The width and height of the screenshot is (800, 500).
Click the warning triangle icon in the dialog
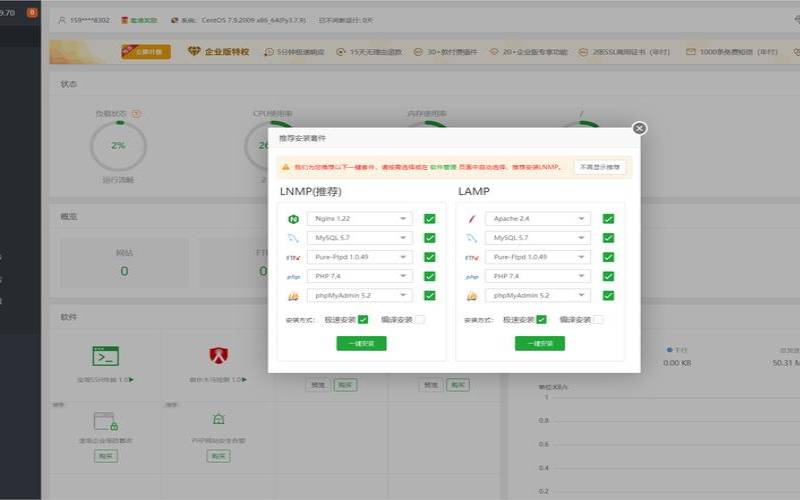point(286,167)
